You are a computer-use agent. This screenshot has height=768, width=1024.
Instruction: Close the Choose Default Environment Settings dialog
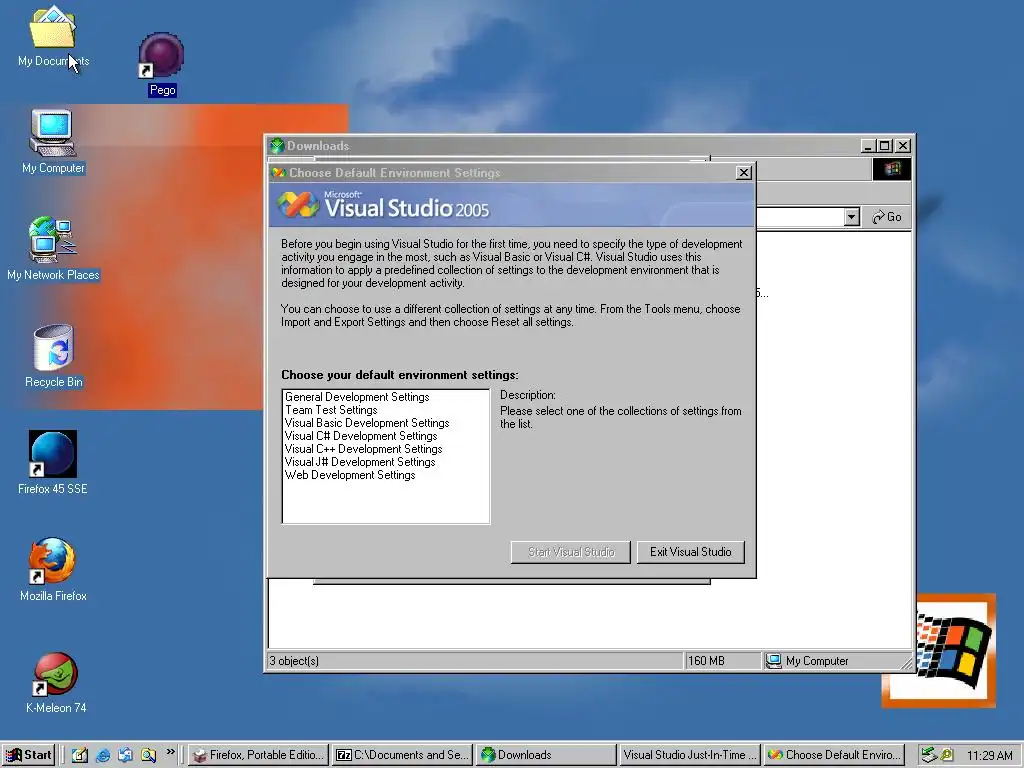point(744,172)
